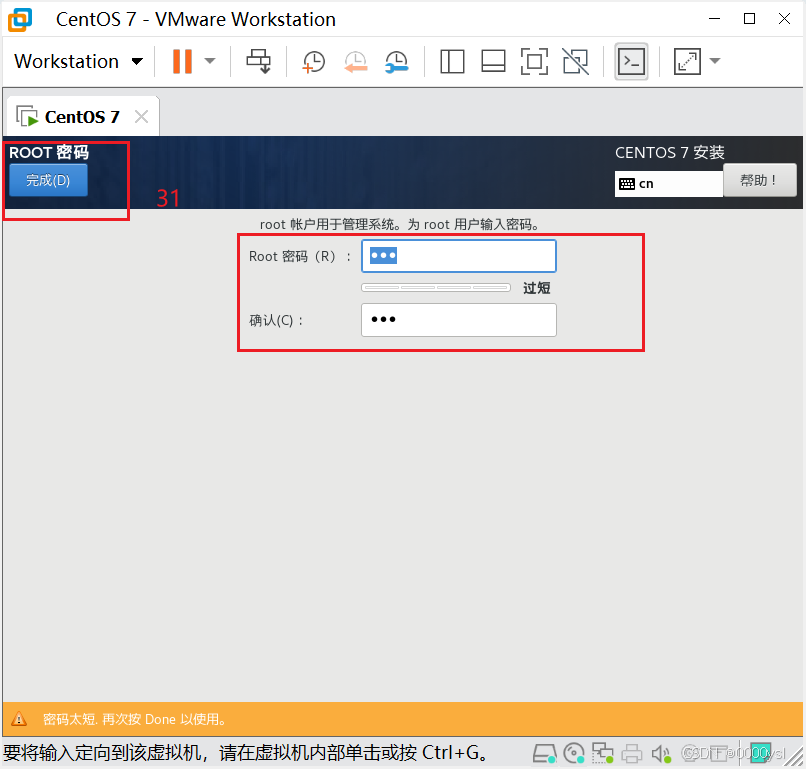Open the snapshot manager

coord(396,62)
